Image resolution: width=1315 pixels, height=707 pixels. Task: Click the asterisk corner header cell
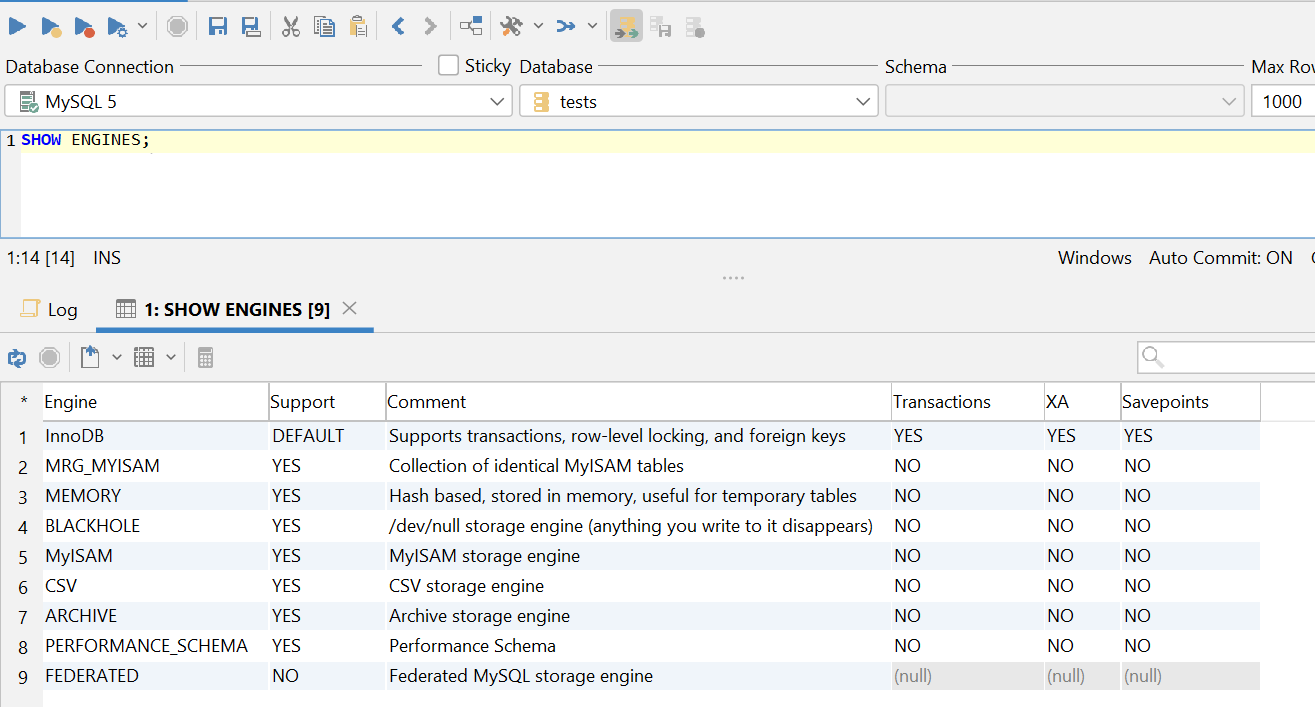[22, 402]
